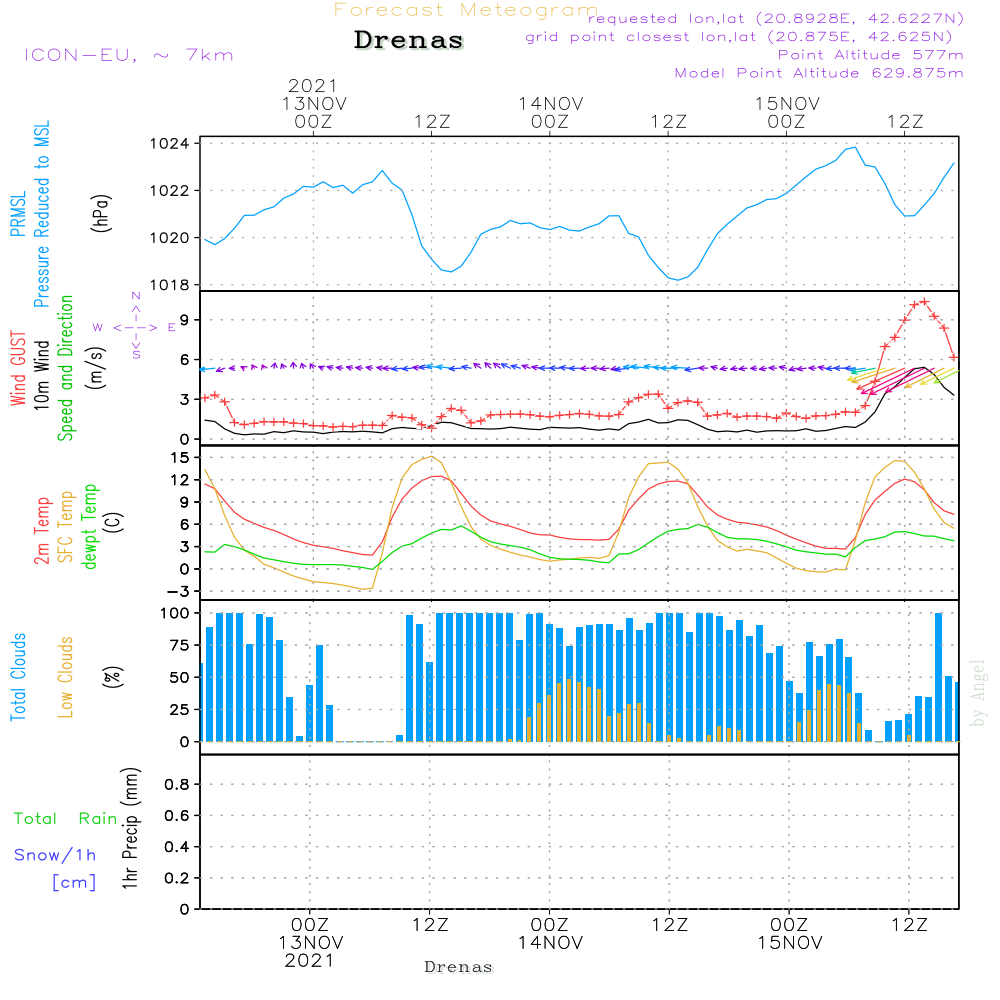The height and width of the screenshot is (1000, 1000).
Task: Click the 1hr Precip (mm) axis label
Action: (129, 830)
